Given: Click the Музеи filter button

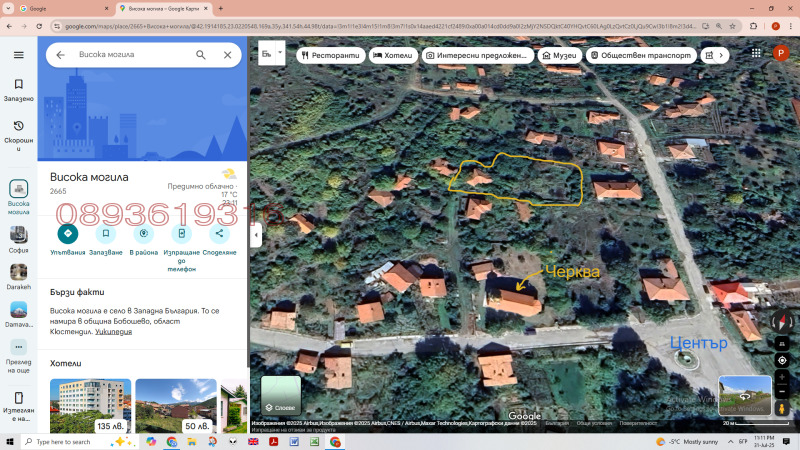Looking at the screenshot, I should pyautogui.click(x=558, y=56).
